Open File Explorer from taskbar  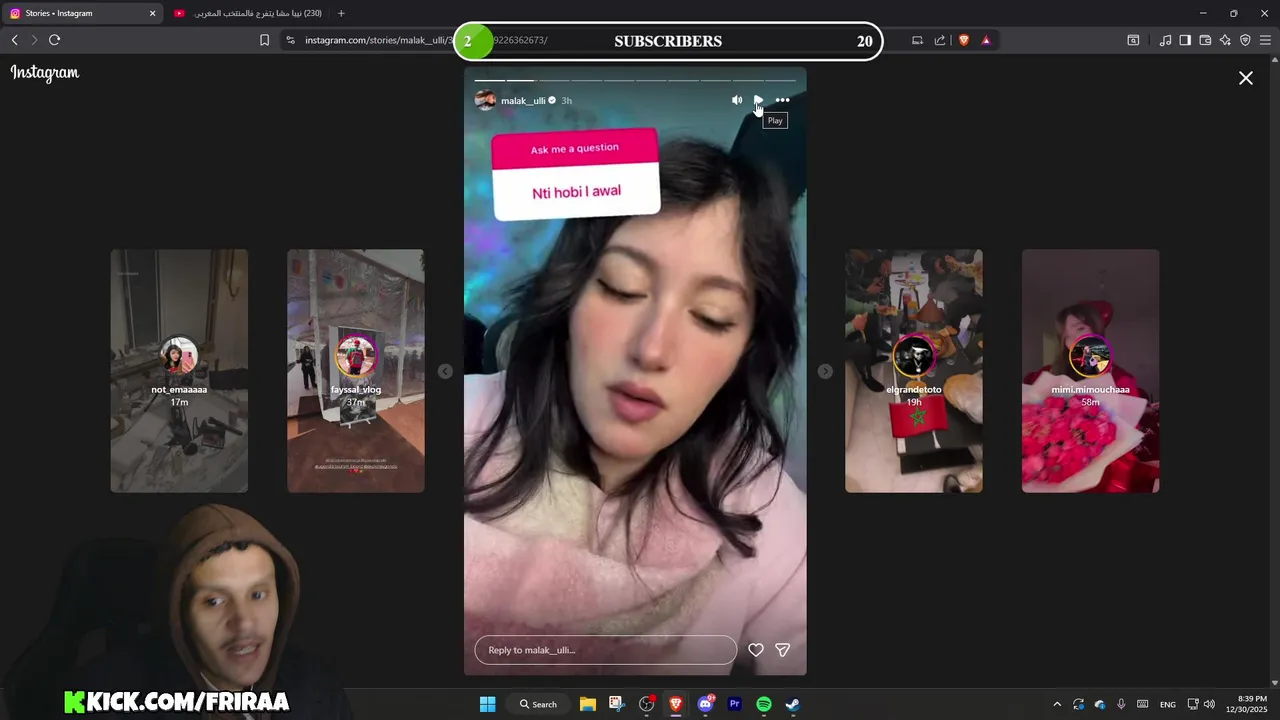pyautogui.click(x=588, y=704)
